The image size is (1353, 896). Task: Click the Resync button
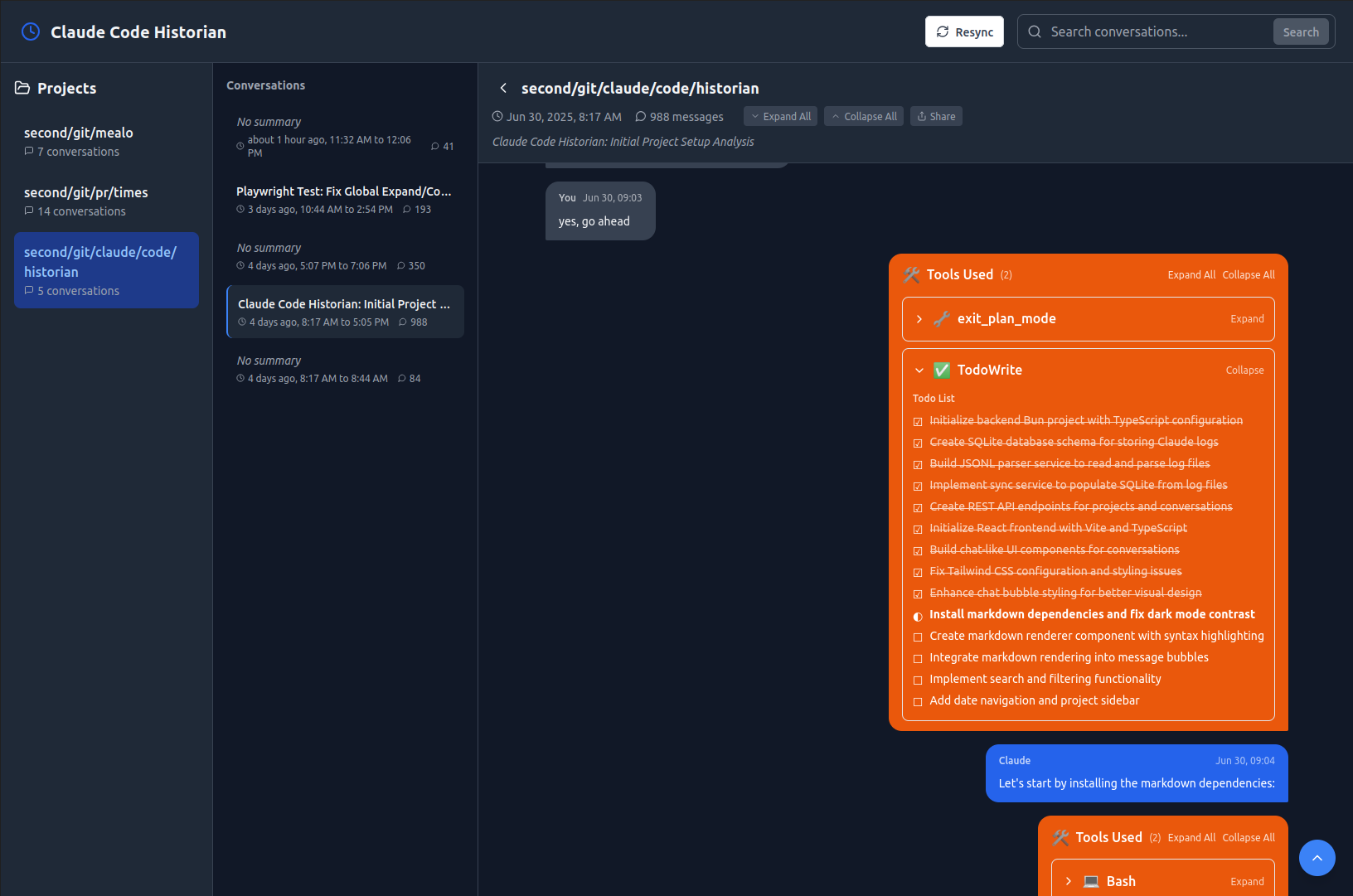(x=964, y=31)
